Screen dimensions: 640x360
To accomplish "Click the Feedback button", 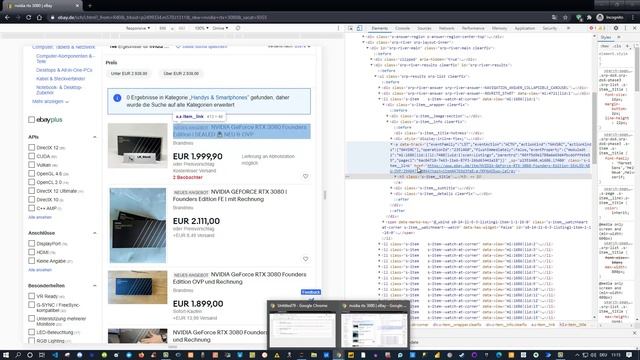I will point(311,292).
